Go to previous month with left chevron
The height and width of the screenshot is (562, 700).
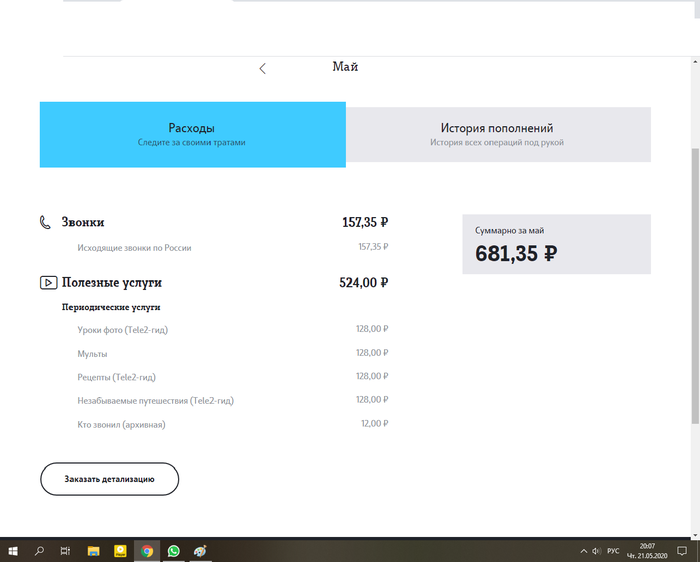(x=262, y=68)
